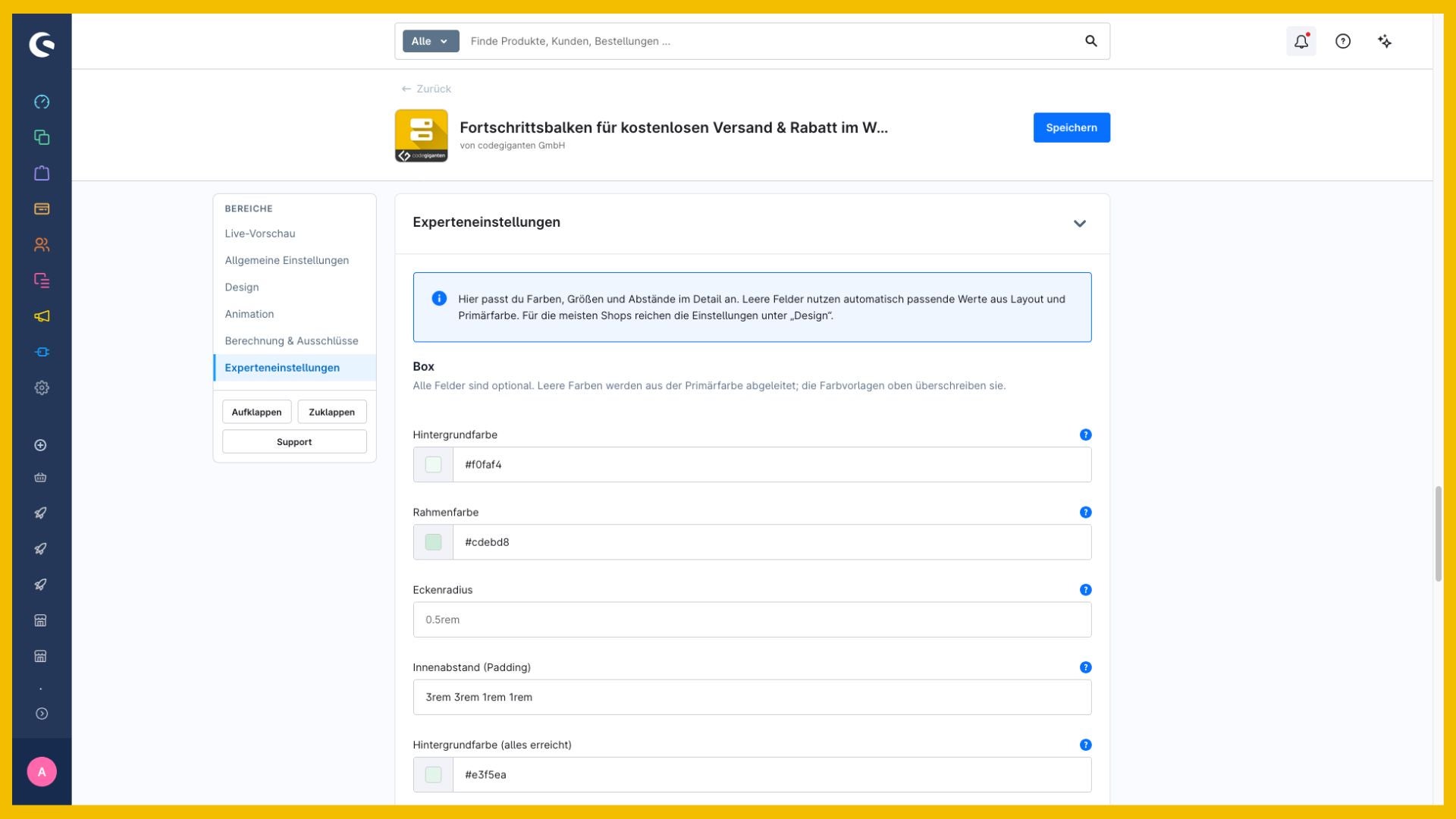Click the Aufklappen button

[x=256, y=412]
